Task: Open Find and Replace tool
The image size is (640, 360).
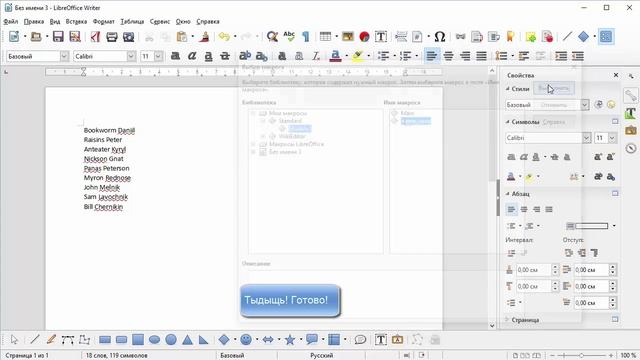Action: (x=272, y=37)
